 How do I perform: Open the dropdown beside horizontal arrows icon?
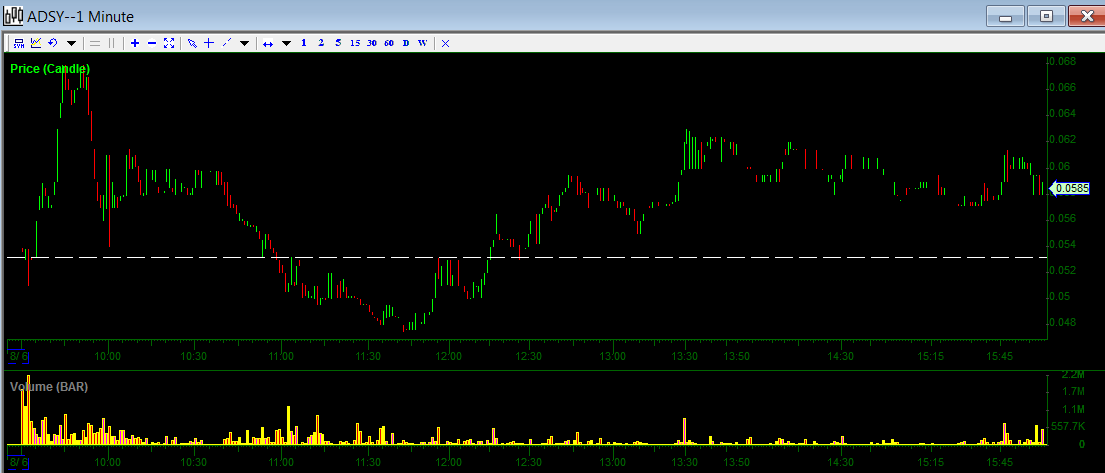coord(286,43)
